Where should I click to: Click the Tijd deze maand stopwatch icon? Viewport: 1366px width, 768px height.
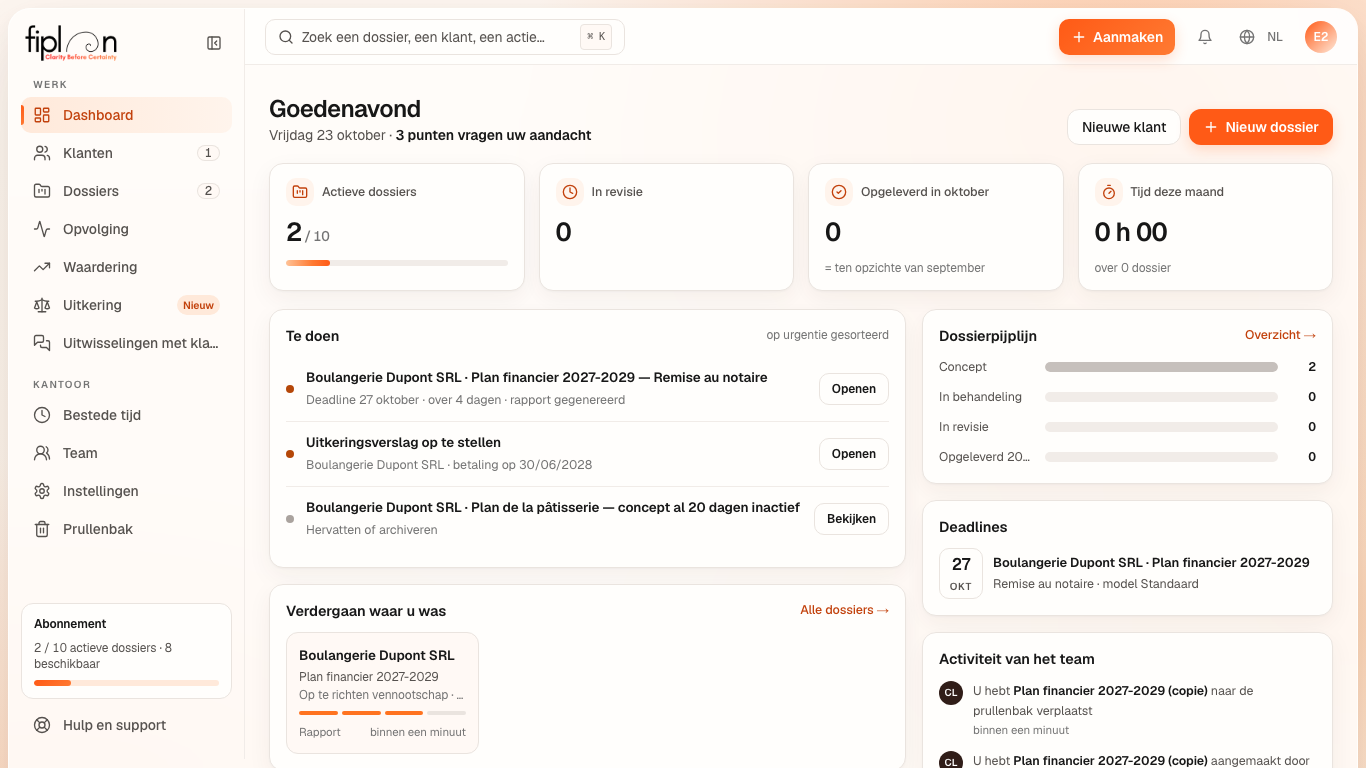point(1108,192)
